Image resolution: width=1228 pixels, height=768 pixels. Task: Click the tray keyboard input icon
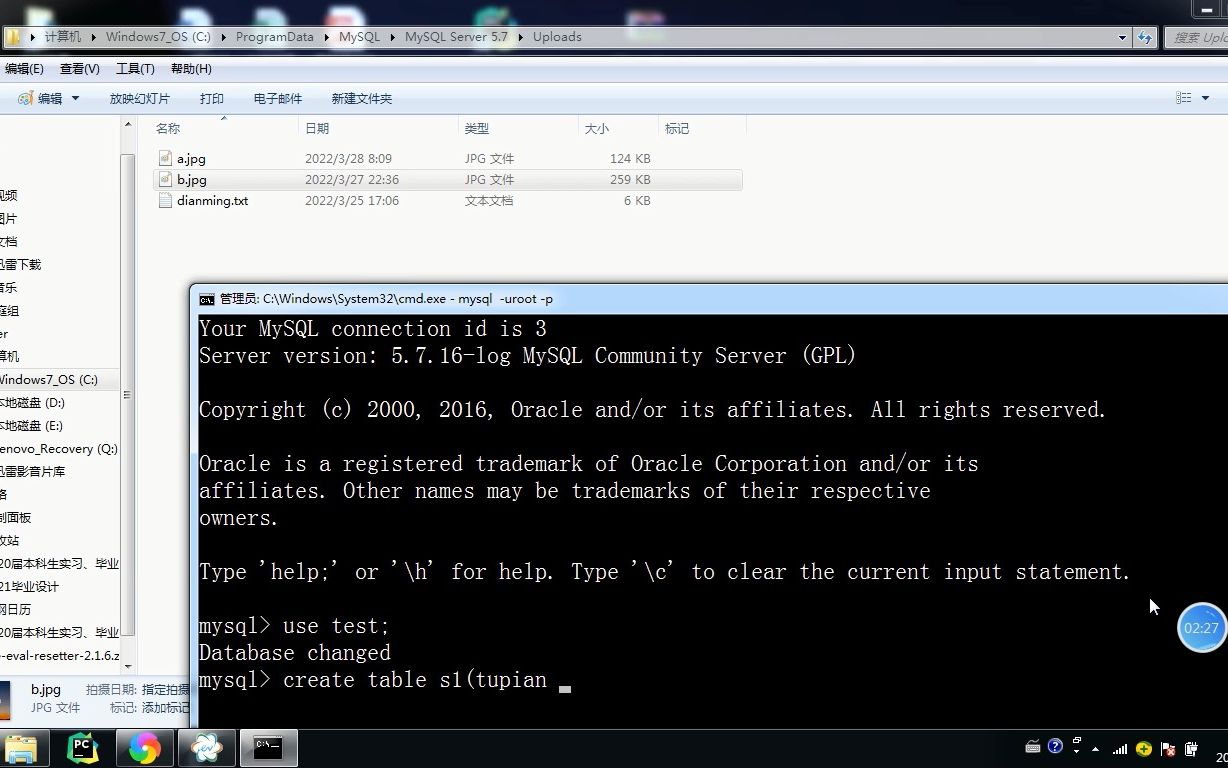point(1033,748)
